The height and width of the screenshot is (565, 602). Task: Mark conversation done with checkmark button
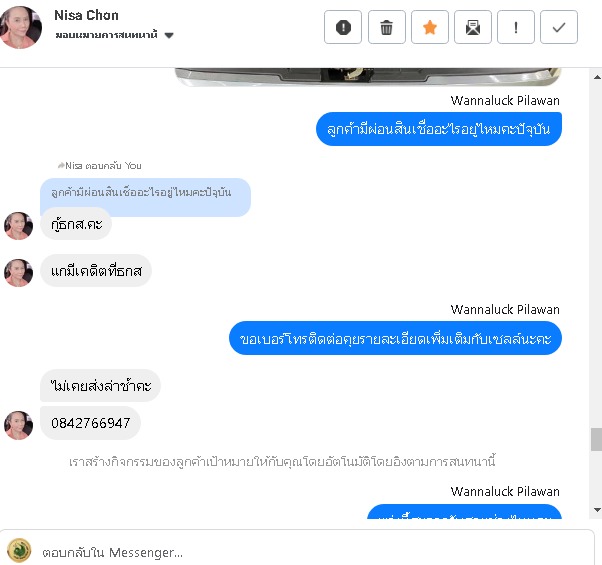point(559,27)
